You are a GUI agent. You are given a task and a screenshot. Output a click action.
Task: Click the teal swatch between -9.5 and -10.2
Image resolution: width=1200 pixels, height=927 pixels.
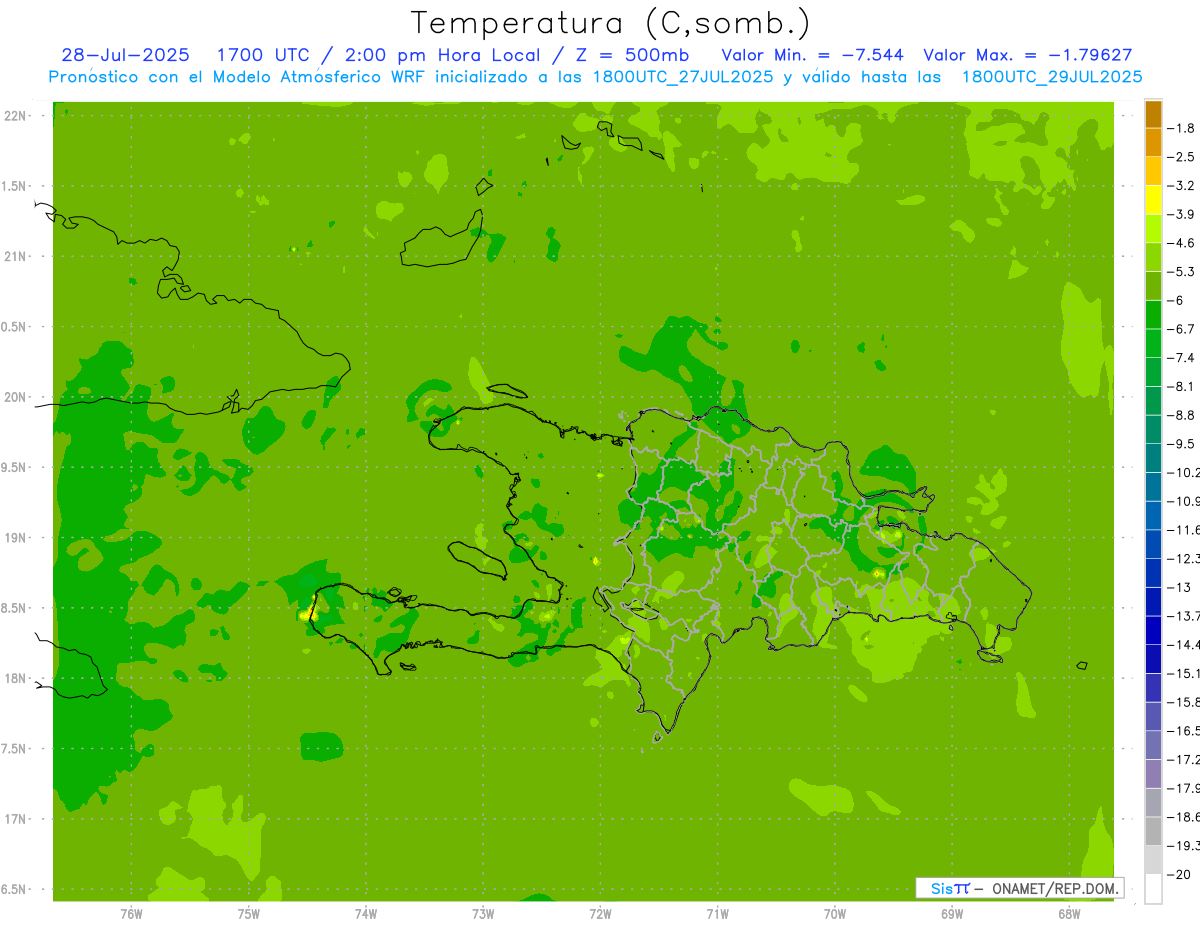coord(1153,458)
